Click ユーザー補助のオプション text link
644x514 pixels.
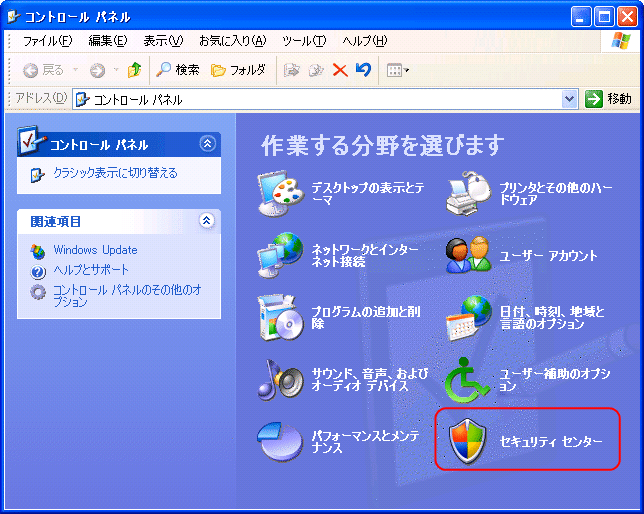(x=555, y=380)
